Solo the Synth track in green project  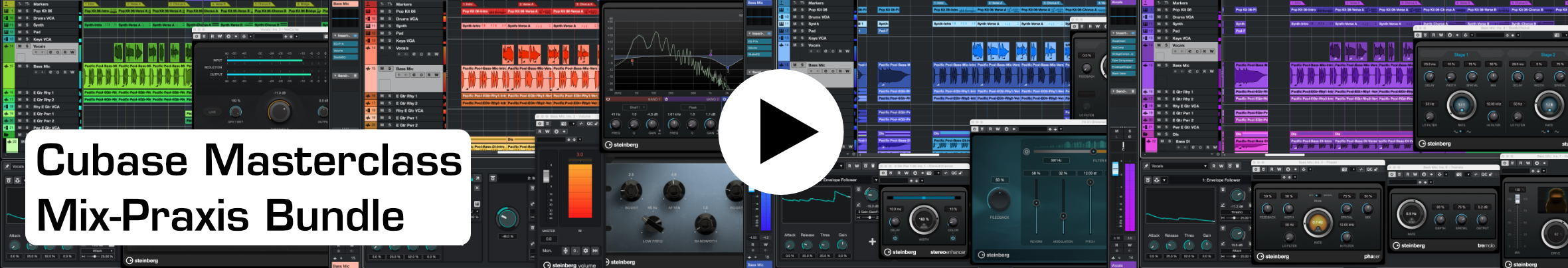tap(26, 25)
